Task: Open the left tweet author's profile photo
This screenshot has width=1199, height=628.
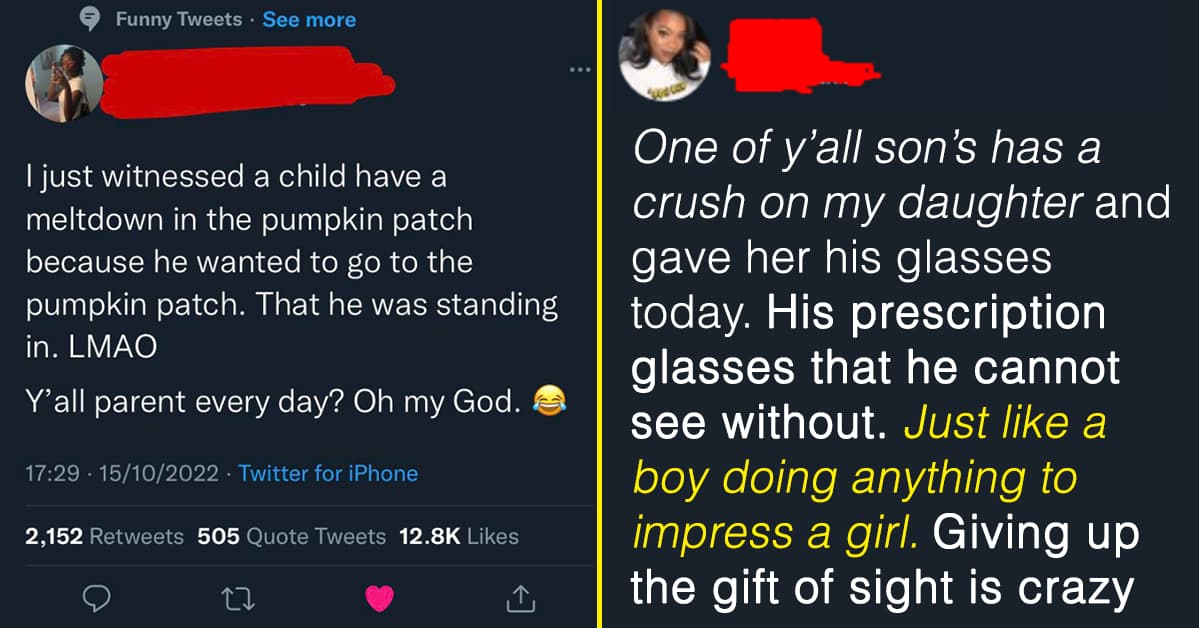Action: point(64,82)
